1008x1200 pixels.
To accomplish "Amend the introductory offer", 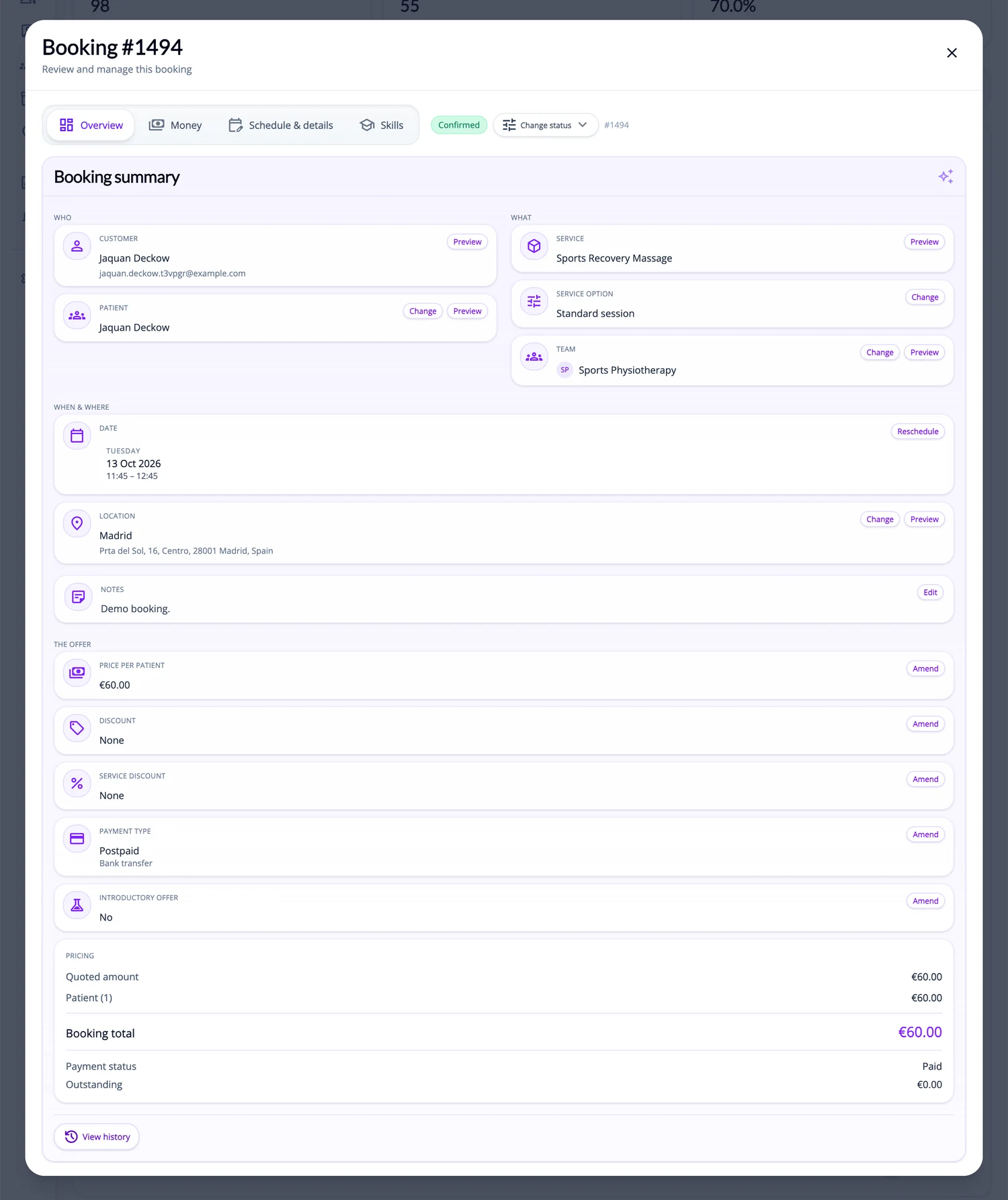I will coord(925,901).
